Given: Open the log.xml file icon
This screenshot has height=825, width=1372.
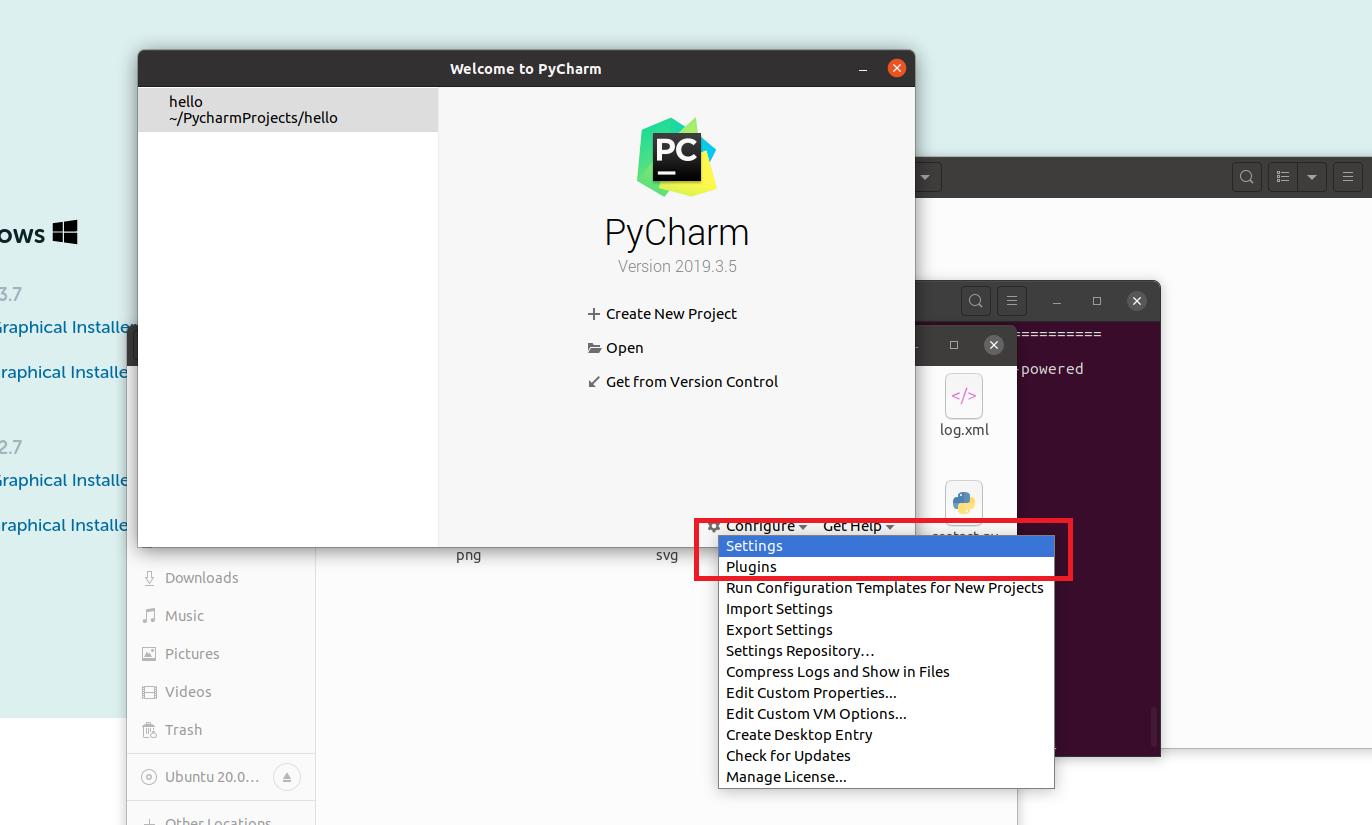Looking at the screenshot, I should pos(963,396).
